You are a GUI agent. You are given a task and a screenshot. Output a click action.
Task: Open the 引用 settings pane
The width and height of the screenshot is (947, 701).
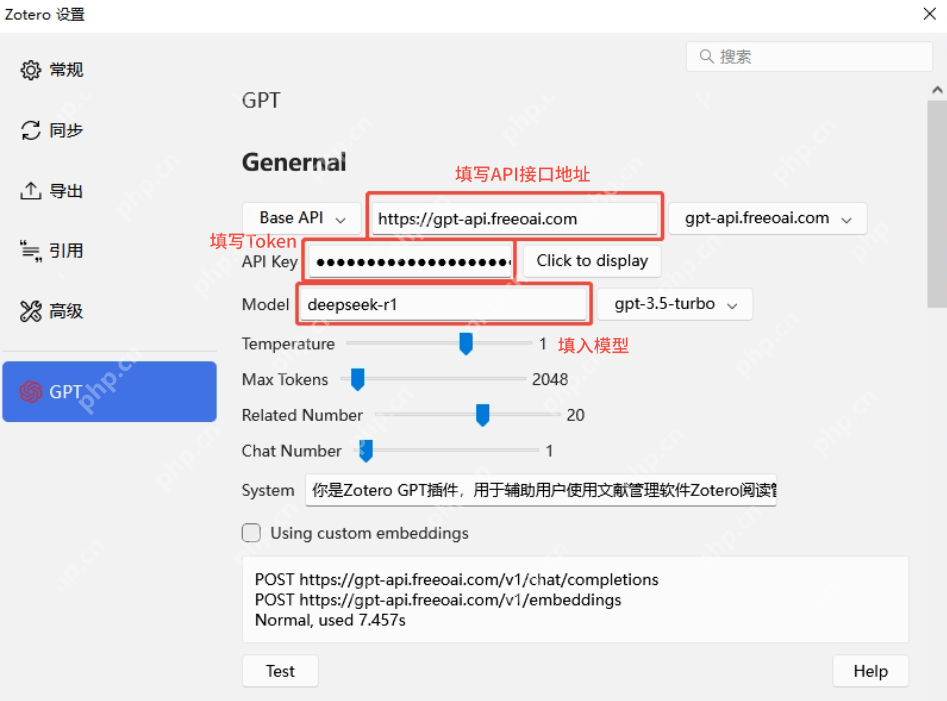click(x=109, y=251)
